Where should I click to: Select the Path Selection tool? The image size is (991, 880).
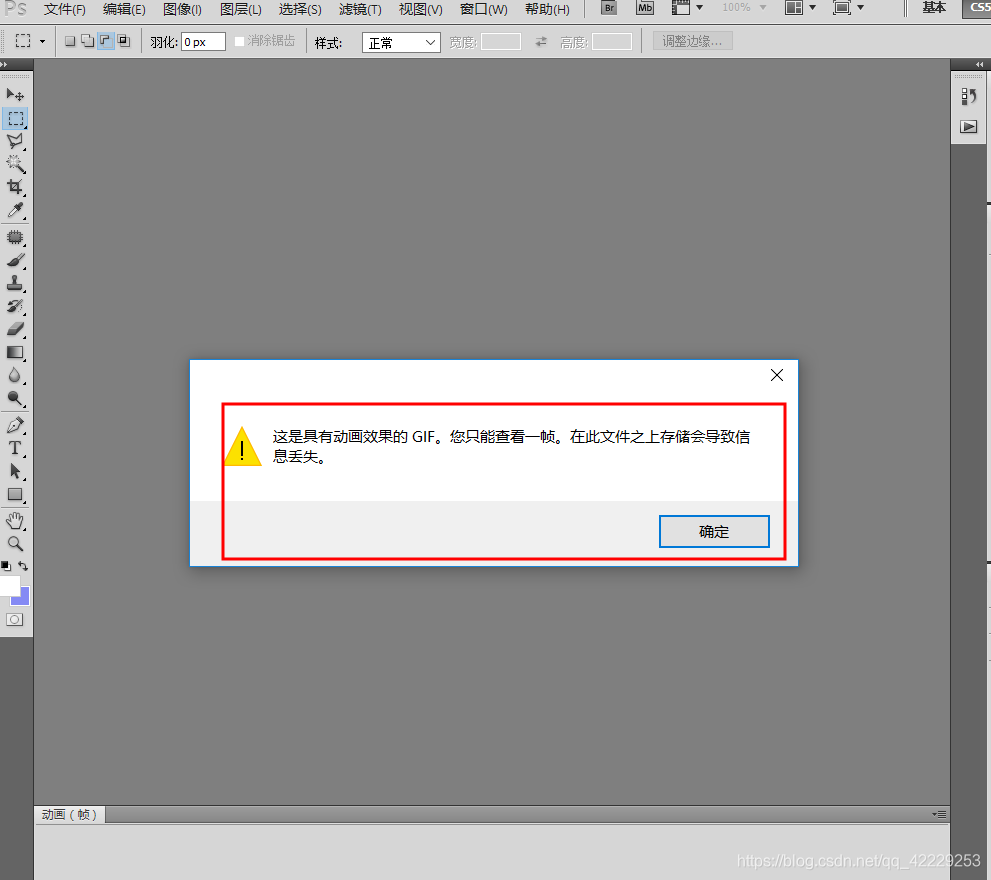point(15,472)
